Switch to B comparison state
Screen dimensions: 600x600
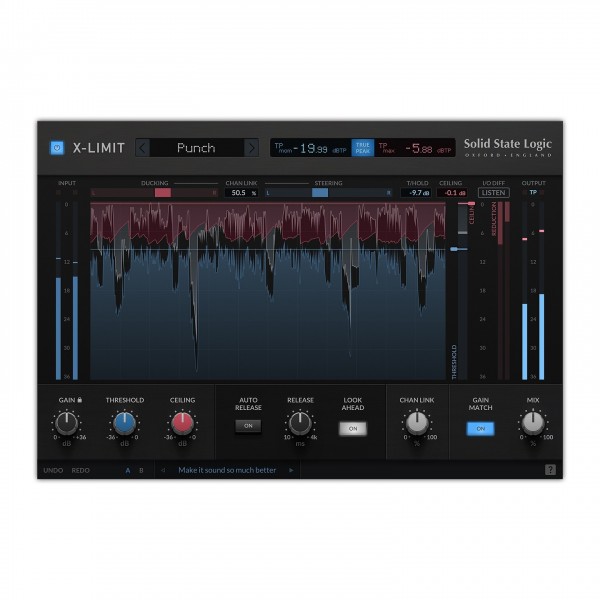(141, 470)
